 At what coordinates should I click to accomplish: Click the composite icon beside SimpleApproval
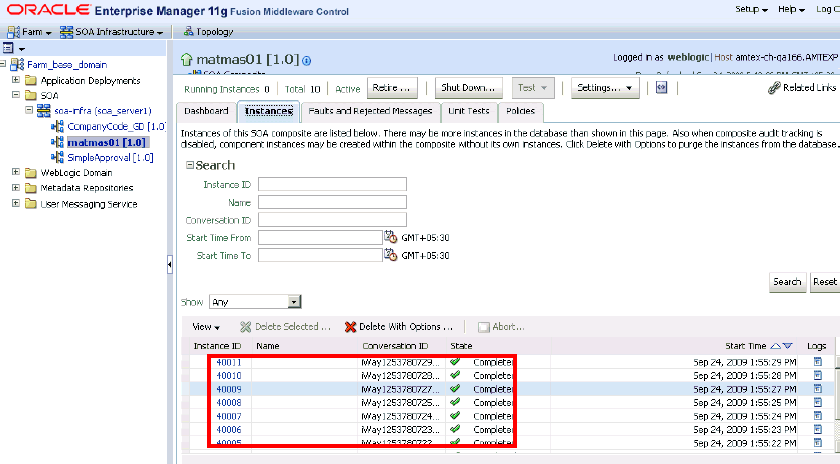tap(57, 158)
